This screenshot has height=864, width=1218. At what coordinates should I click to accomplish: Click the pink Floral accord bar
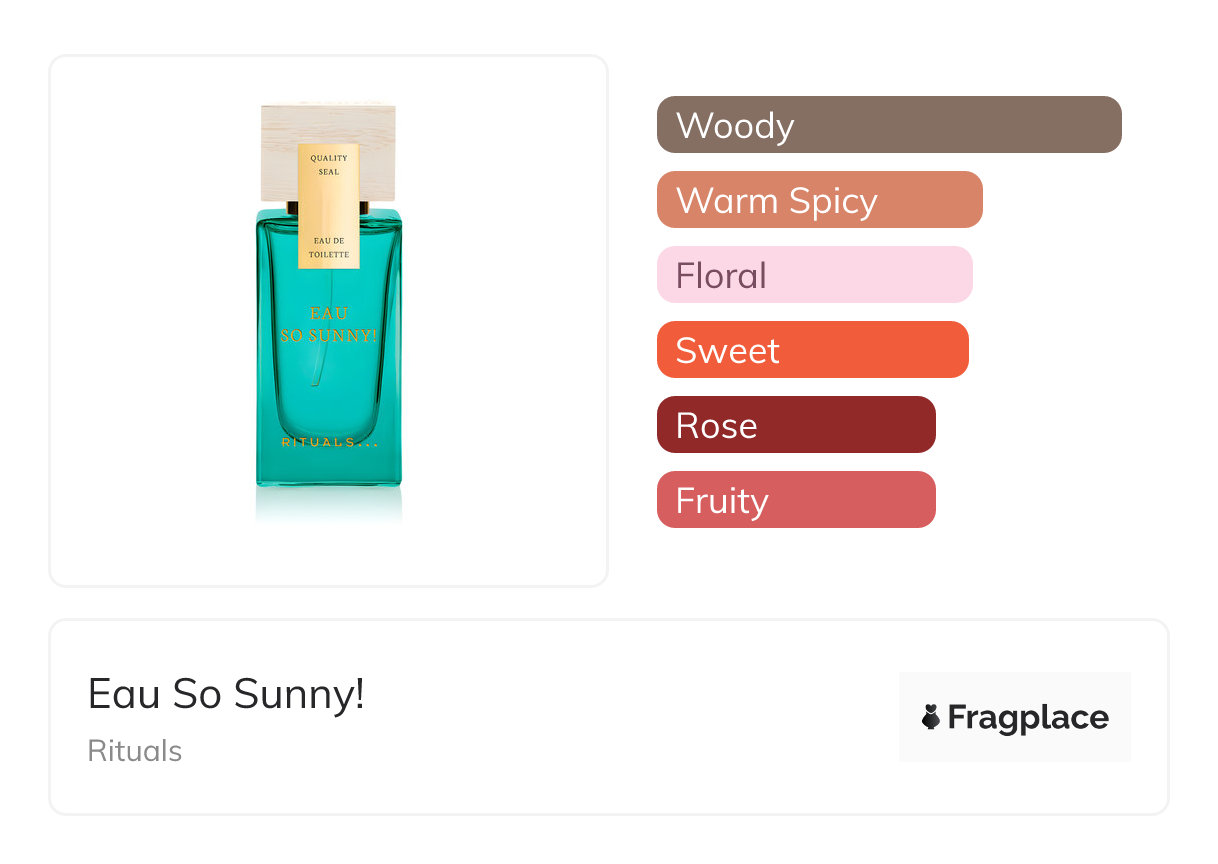click(814, 275)
